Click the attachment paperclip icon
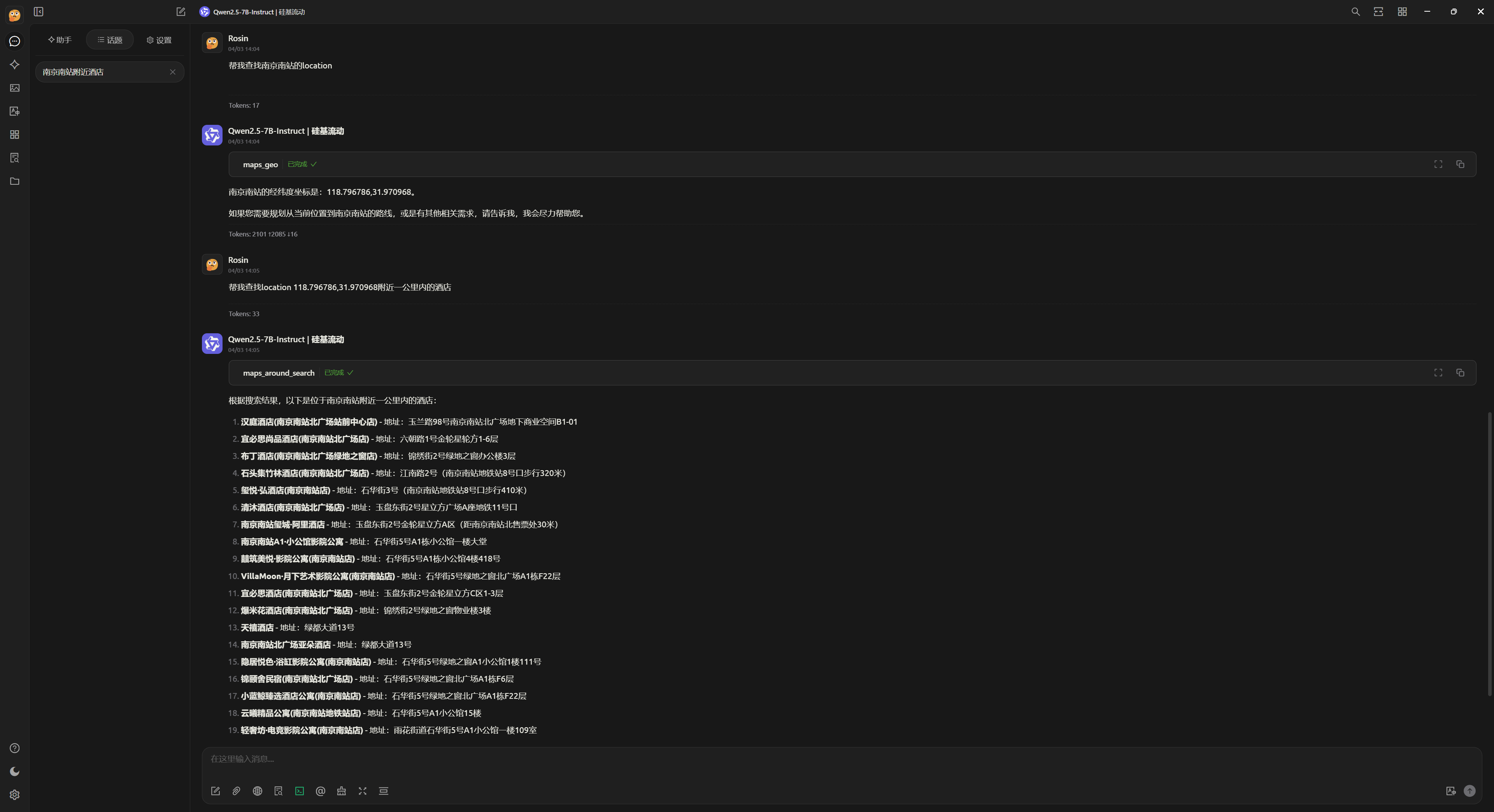This screenshot has width=1494, height=812. click(236, 791)
